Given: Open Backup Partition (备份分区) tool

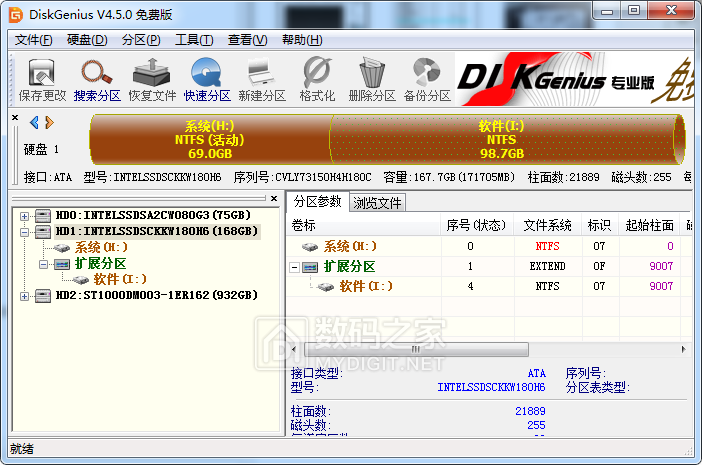Looking at the screenshot, I should (x=427, y=80).
